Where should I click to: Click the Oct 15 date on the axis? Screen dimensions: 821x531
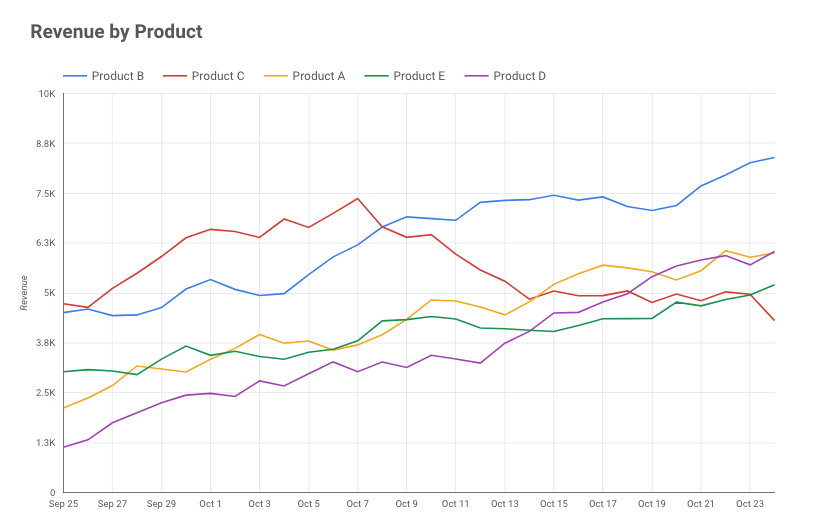point(554,504)
